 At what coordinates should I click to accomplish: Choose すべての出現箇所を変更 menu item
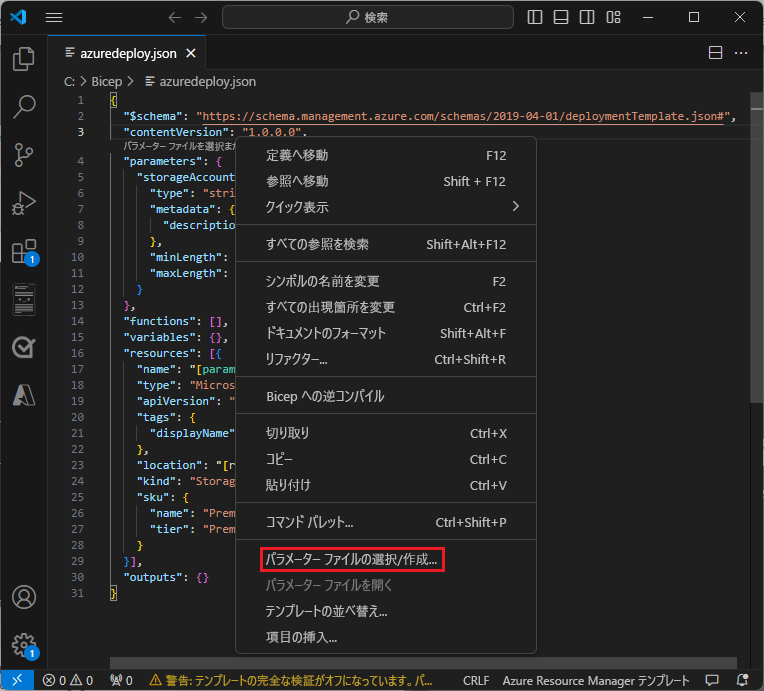coord(385,307)
